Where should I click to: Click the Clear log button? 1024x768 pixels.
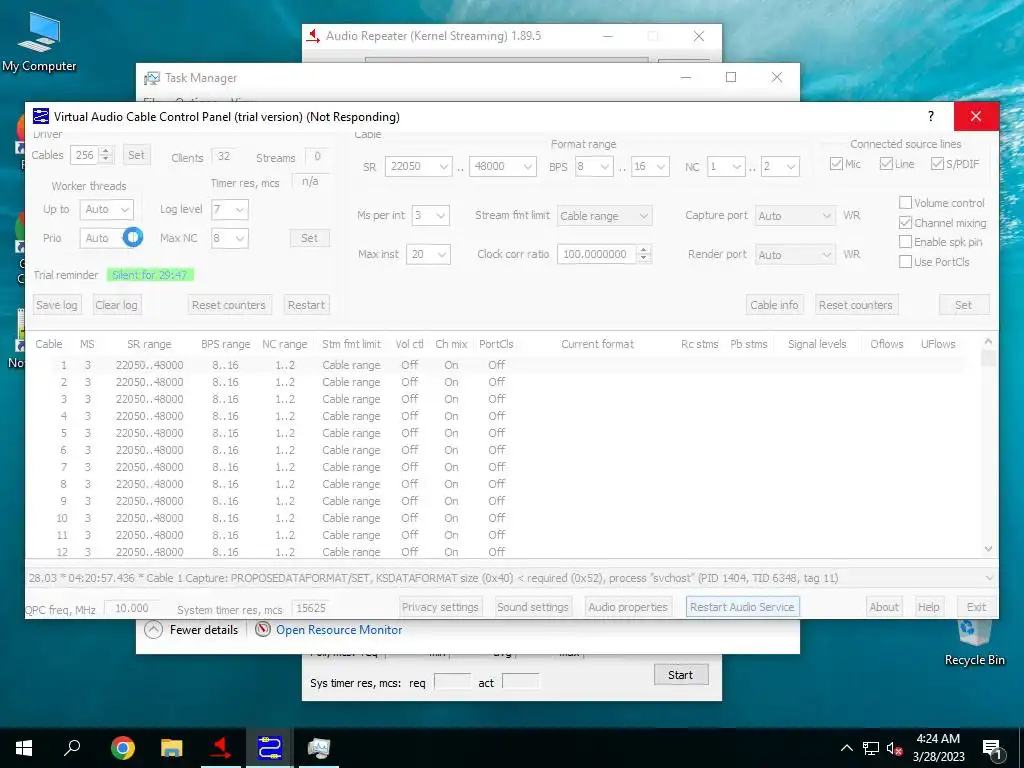(116, 305)
